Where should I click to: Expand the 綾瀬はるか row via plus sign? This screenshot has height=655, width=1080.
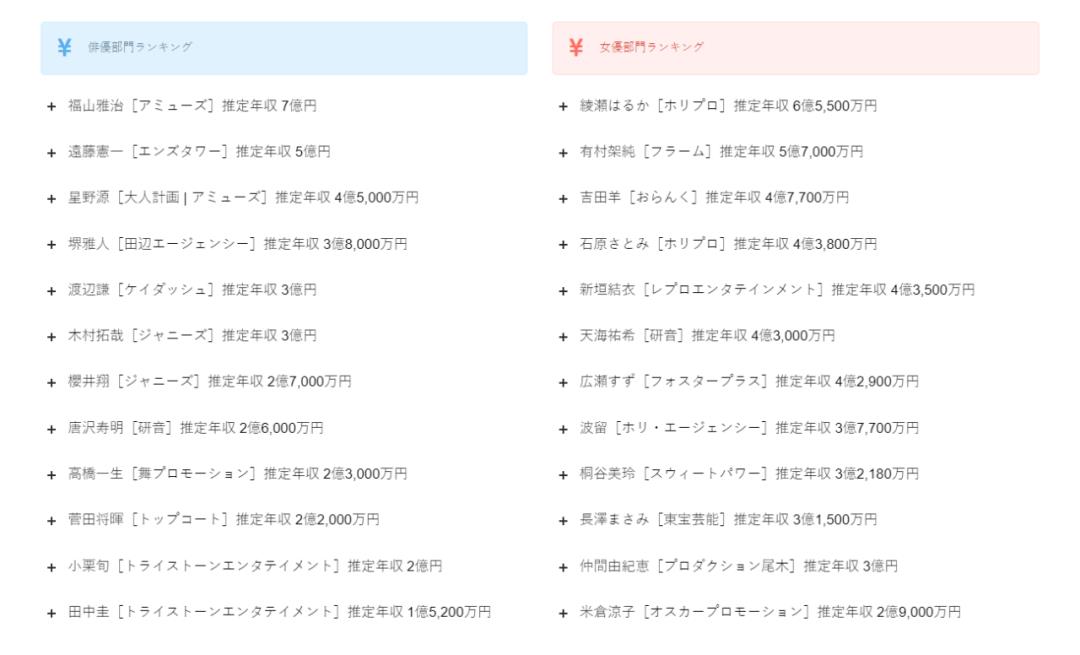coord(563,107)
